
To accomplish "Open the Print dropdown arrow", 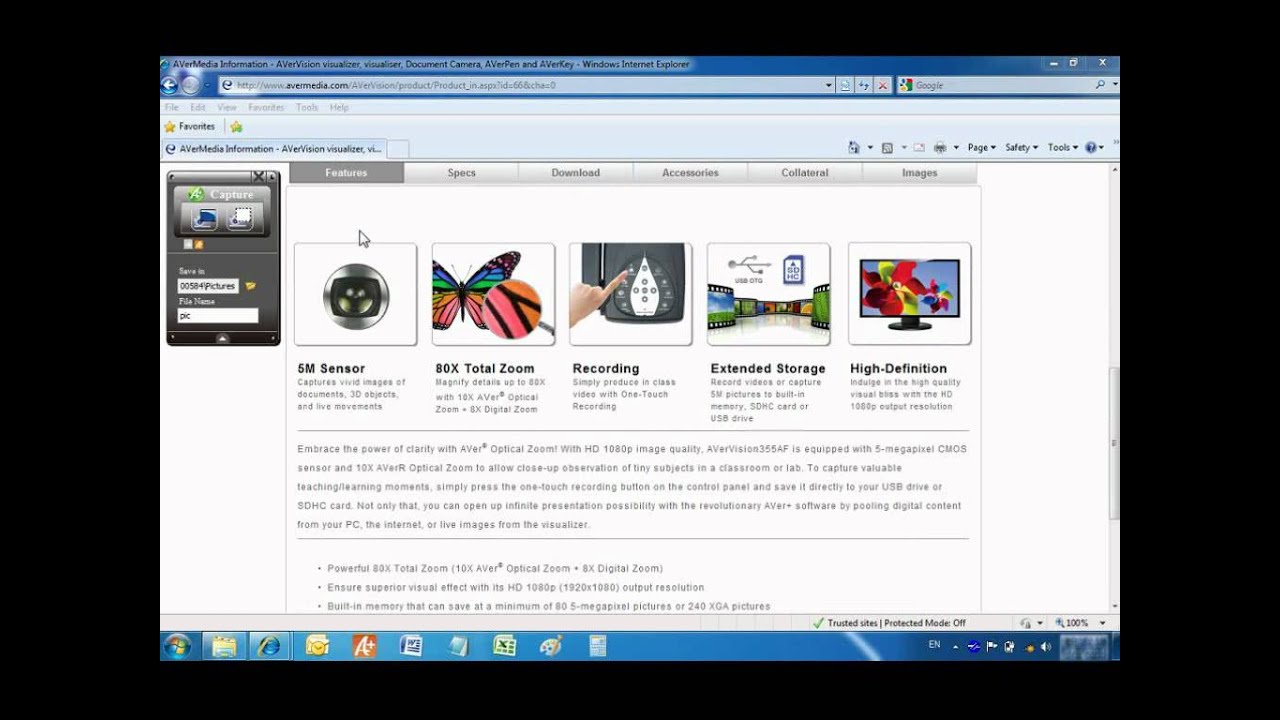I will tap(956, 148).
